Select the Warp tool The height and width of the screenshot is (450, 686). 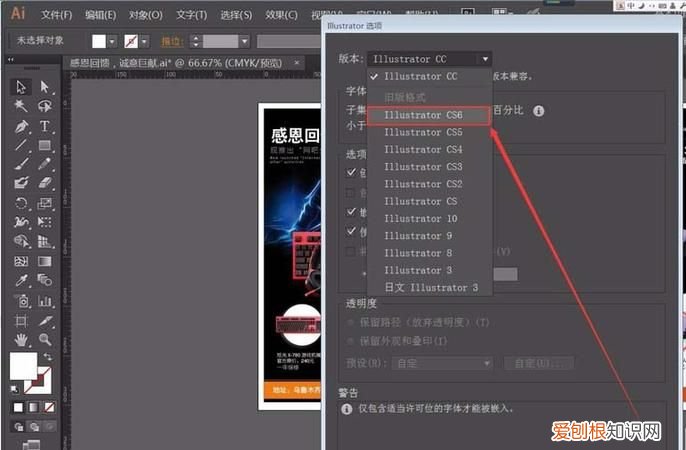click(21, 222)
